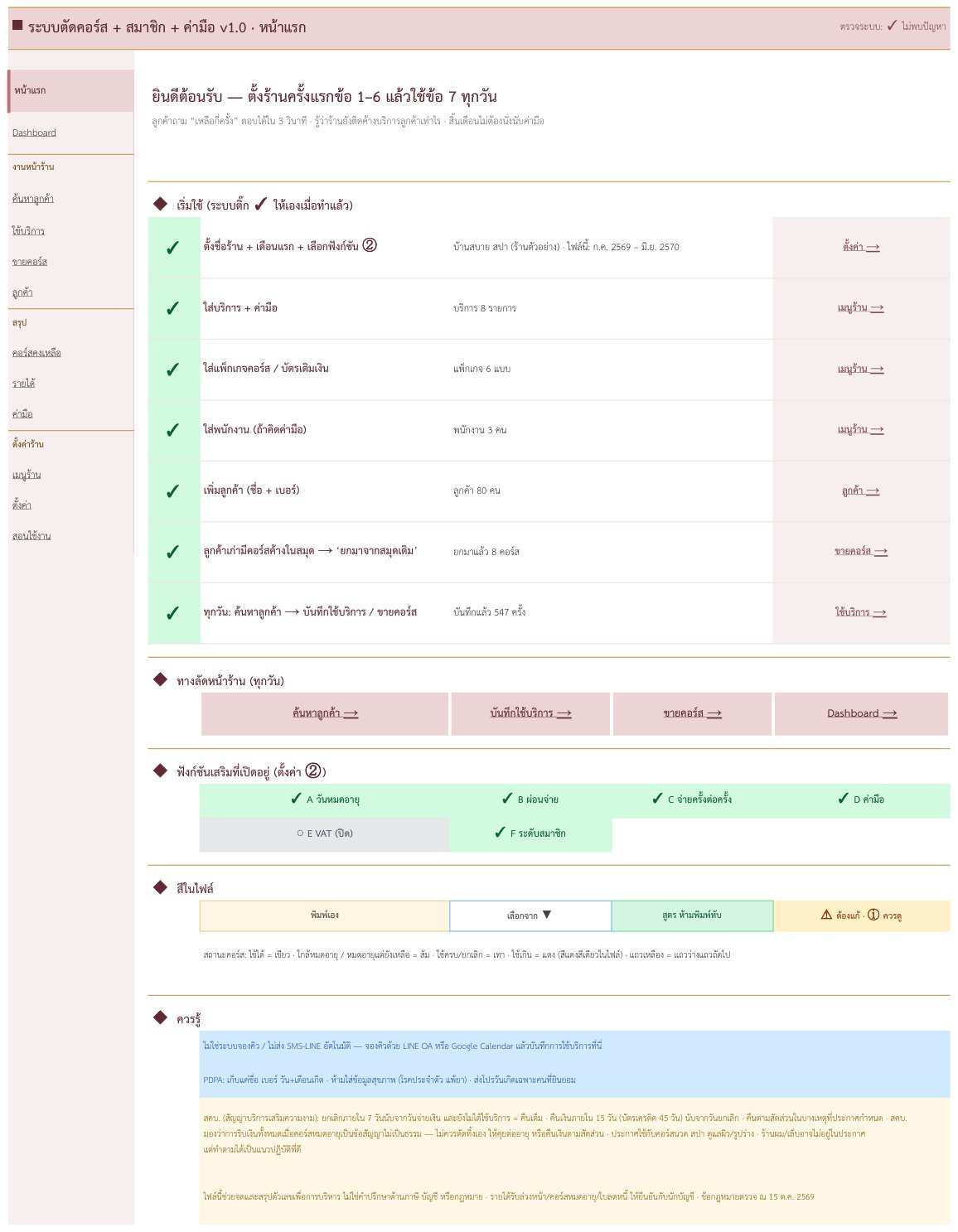Open Dashboard in the sidebar
The image size is (958, 1232).
[x=34, y=133]
